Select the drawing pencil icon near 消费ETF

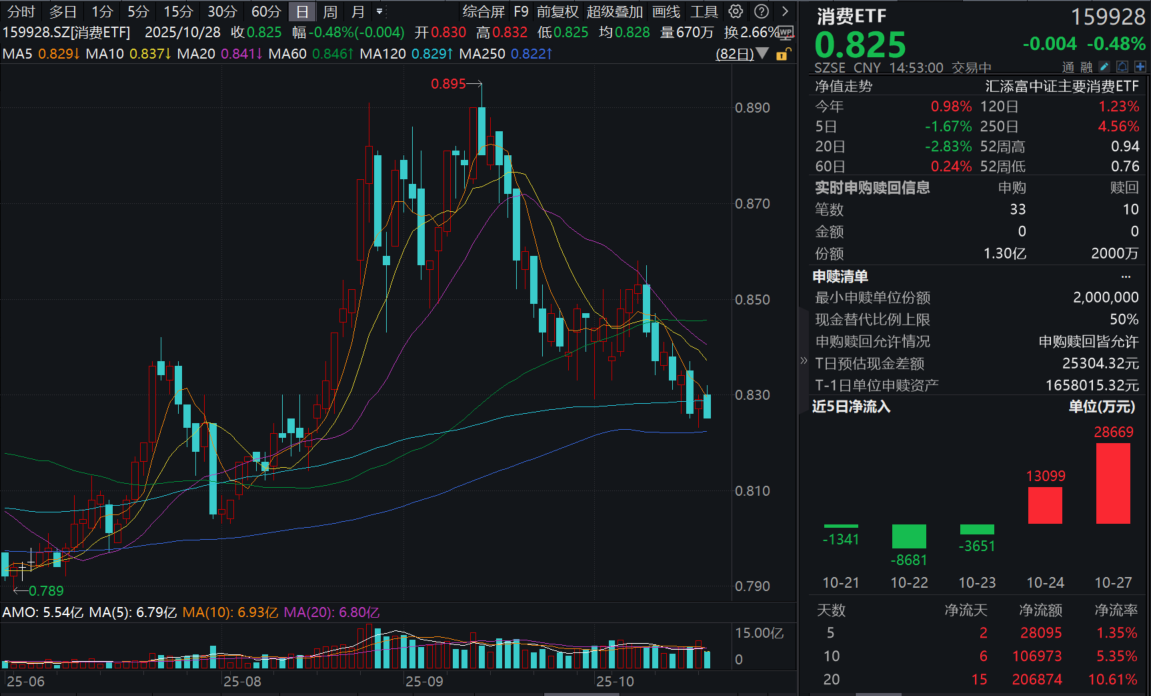tap(1104, 66)
